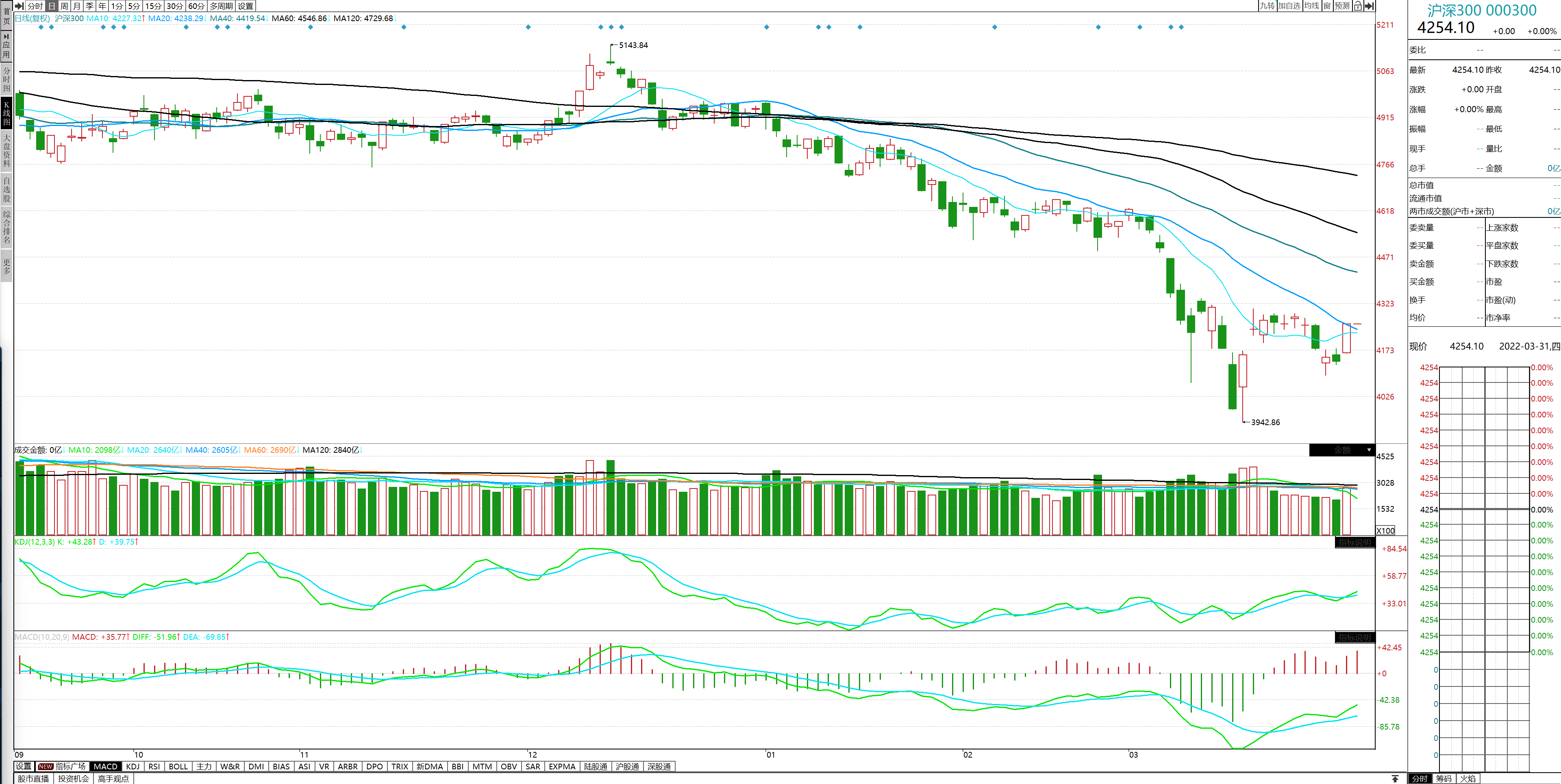Click the arrow icon left of 分时

[20, 6]
